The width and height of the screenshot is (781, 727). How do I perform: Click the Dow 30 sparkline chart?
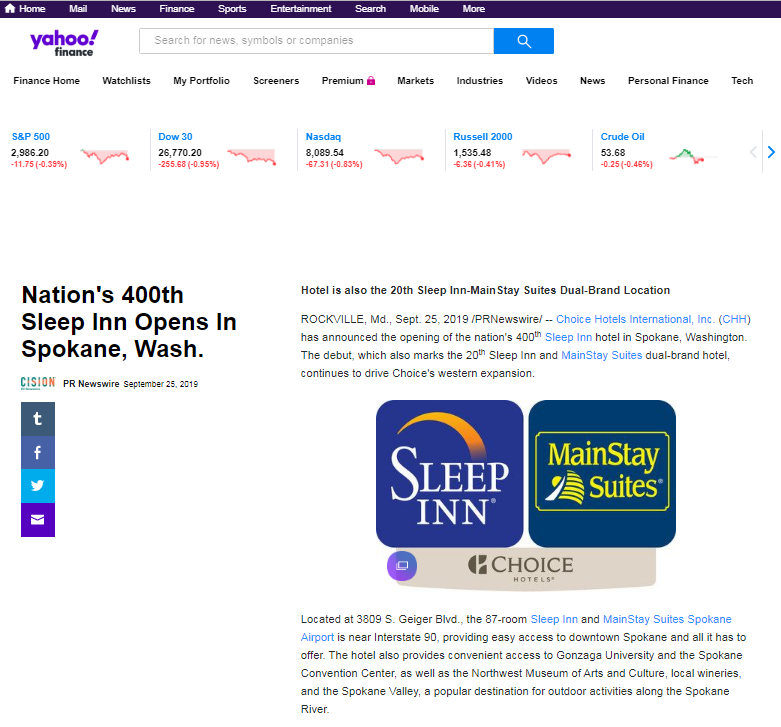(x=252, y=156)
